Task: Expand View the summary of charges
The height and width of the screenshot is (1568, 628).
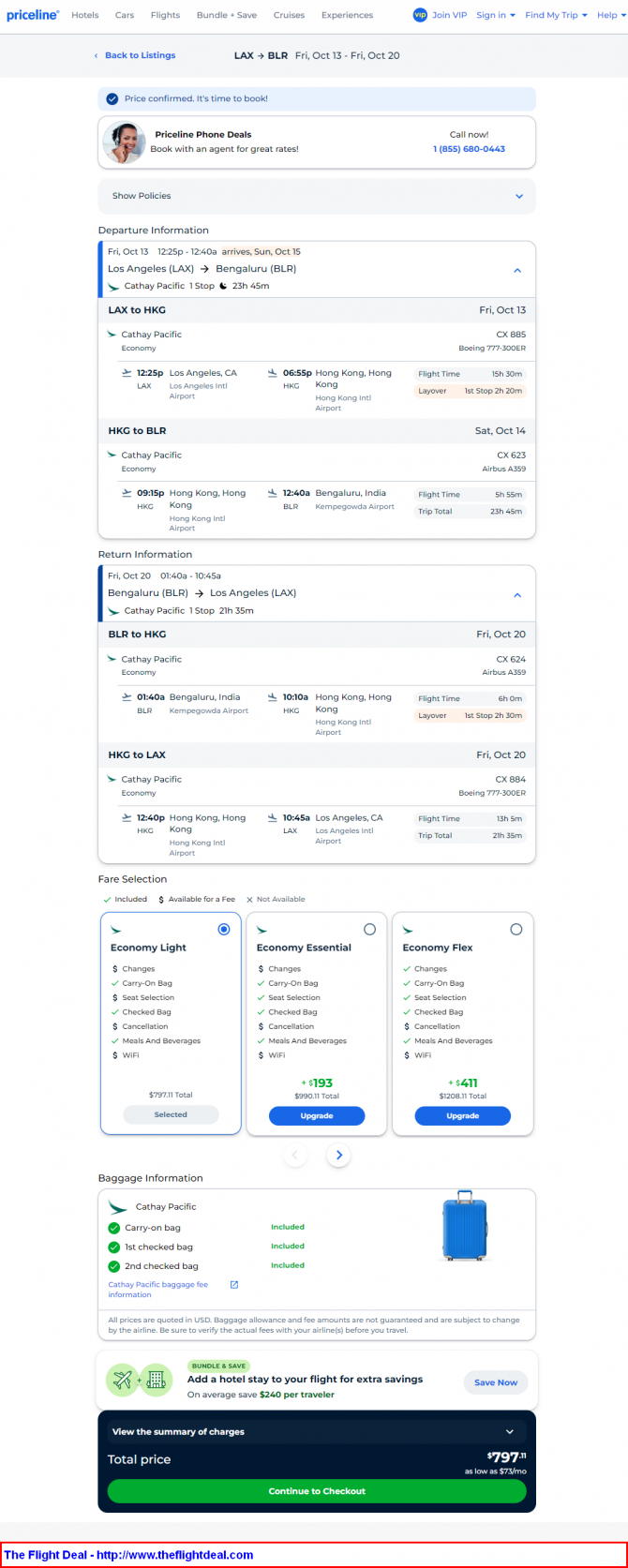Action: (x=317, y=1432)
